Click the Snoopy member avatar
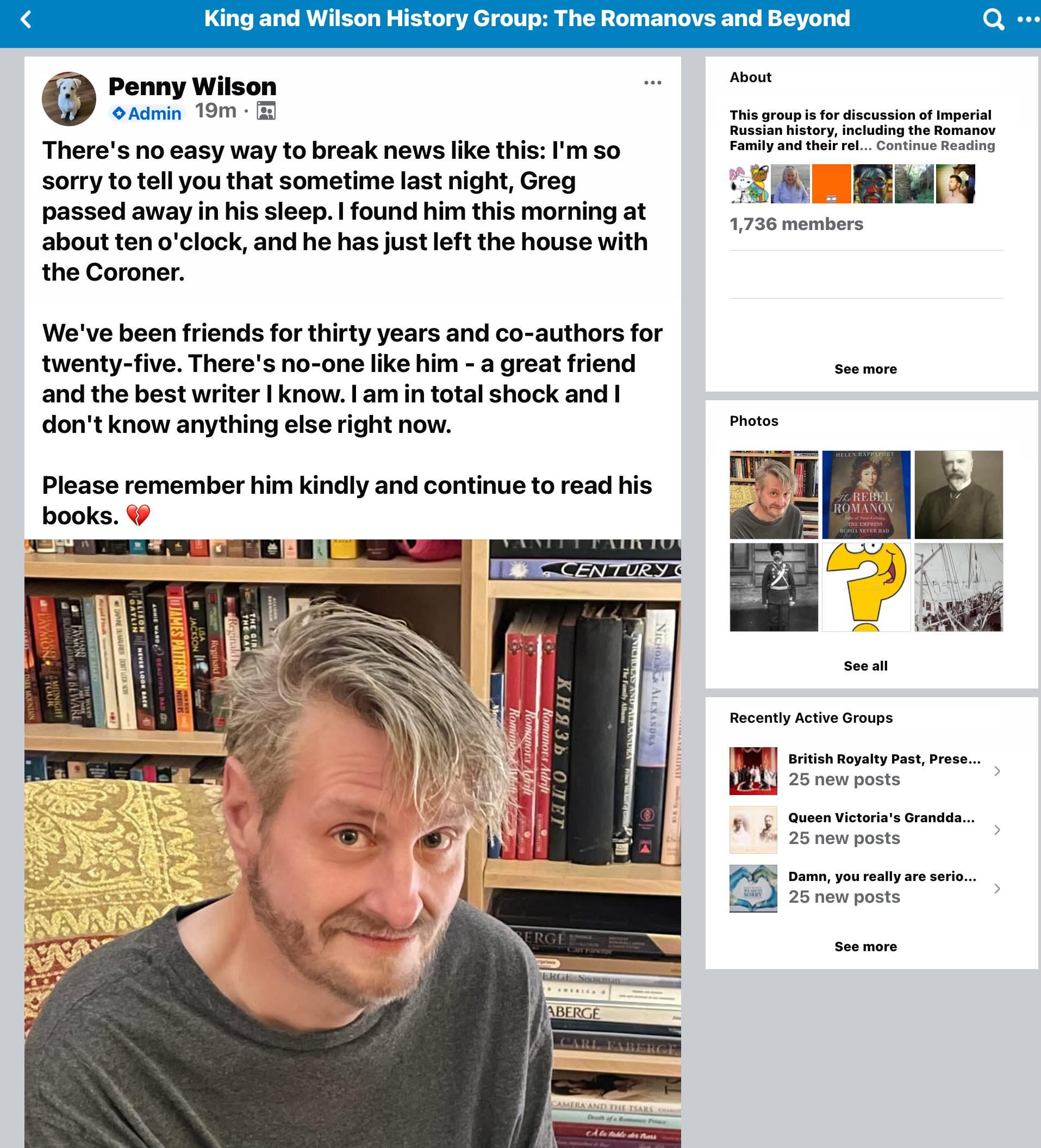 (x=749, y=184)
